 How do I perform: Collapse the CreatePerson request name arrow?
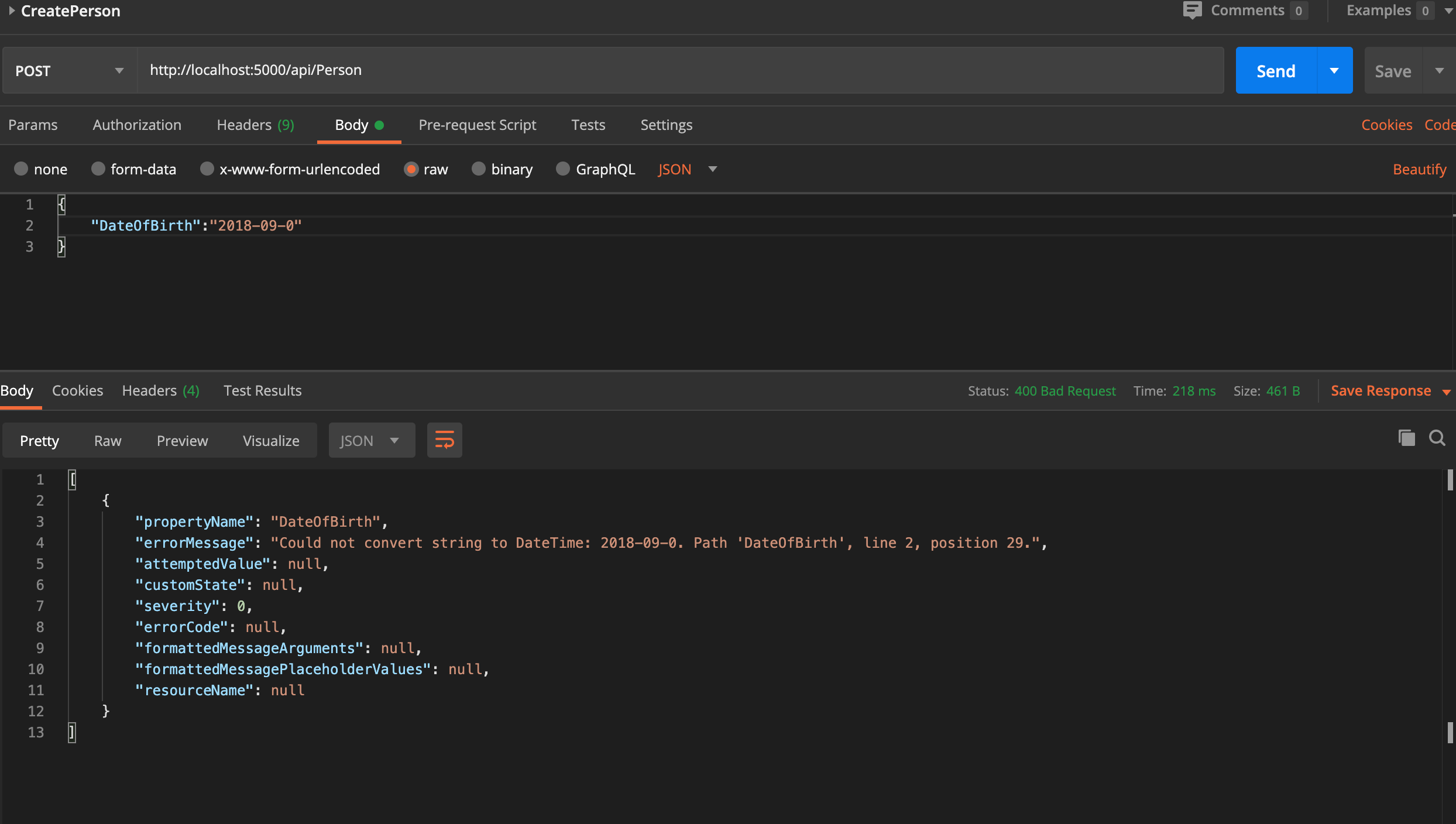click(x=11, y=11)
